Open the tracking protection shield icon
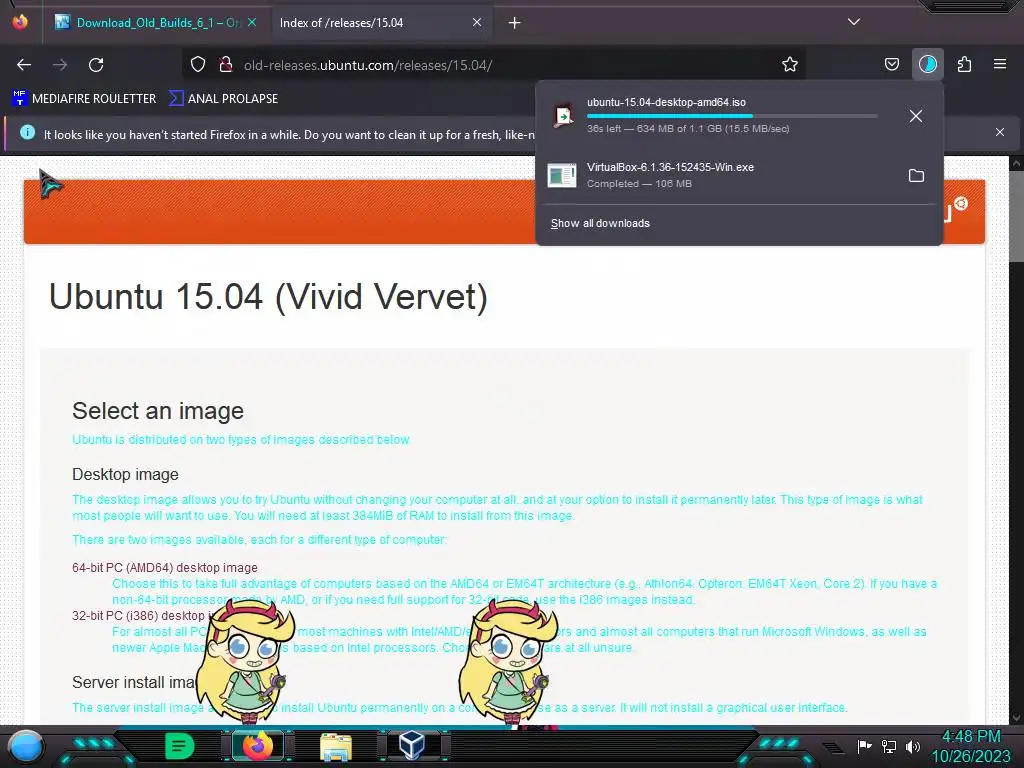This screenshot has height=768, width=1024. pos(198,65)
